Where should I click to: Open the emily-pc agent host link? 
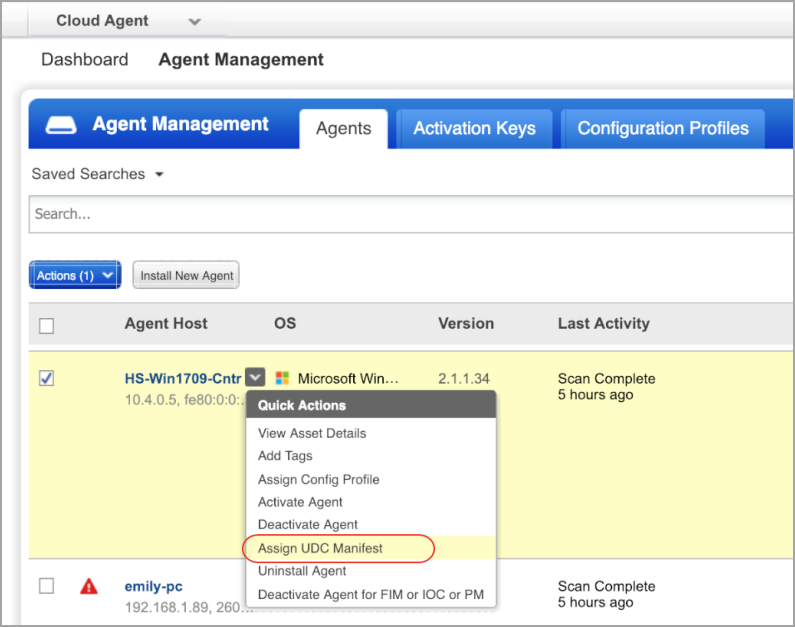pos(153,586)
